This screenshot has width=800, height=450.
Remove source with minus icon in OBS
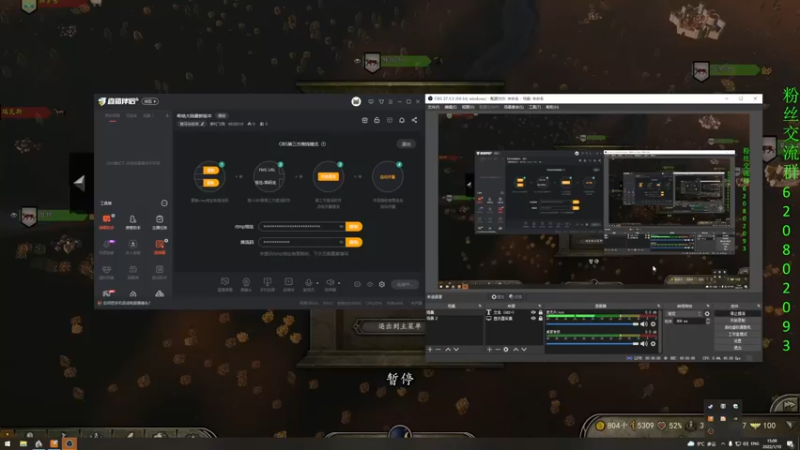pyautogui.click(x=497, y=349)
